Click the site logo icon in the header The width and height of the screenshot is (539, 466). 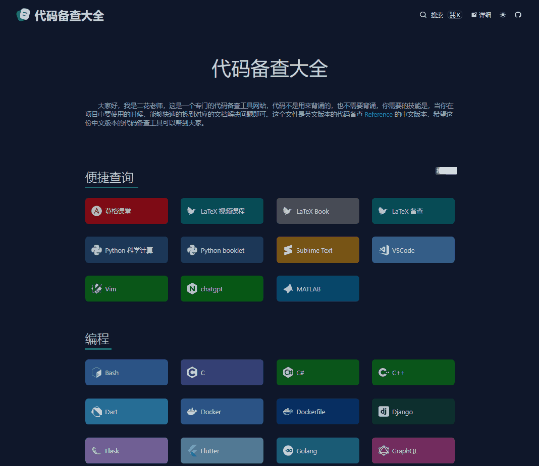23,15
